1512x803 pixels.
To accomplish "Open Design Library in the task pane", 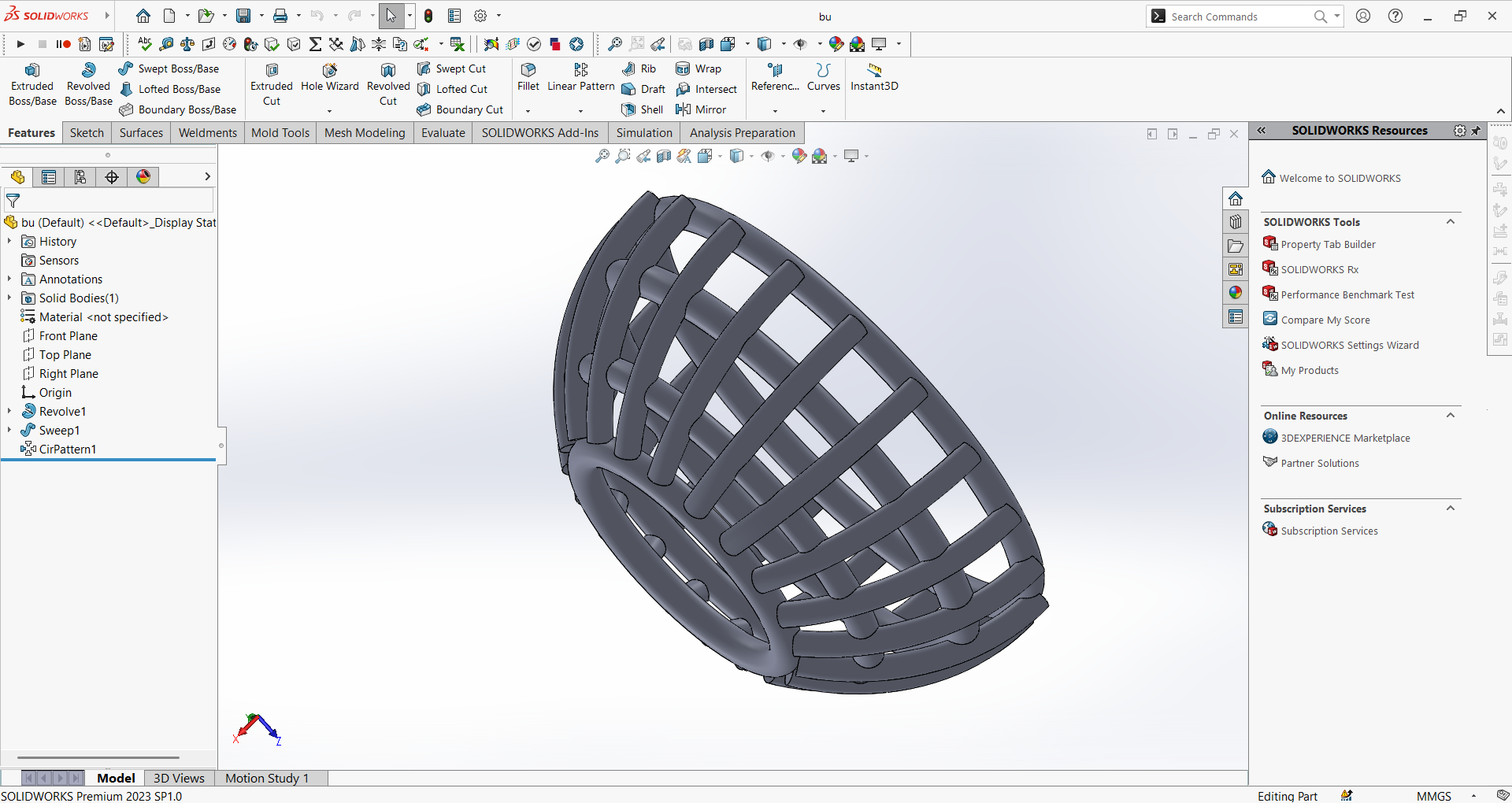I will (x=1235, y=222).
